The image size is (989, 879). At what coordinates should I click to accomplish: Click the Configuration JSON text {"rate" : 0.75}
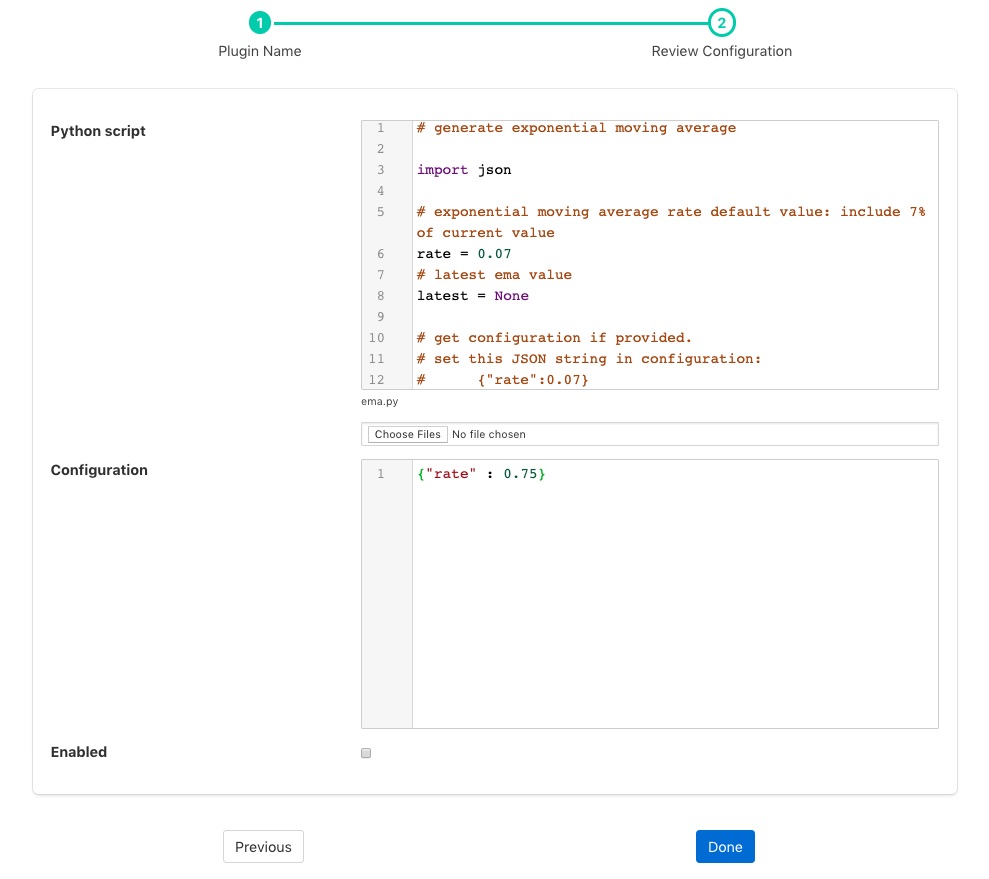[x=480, y=474]
